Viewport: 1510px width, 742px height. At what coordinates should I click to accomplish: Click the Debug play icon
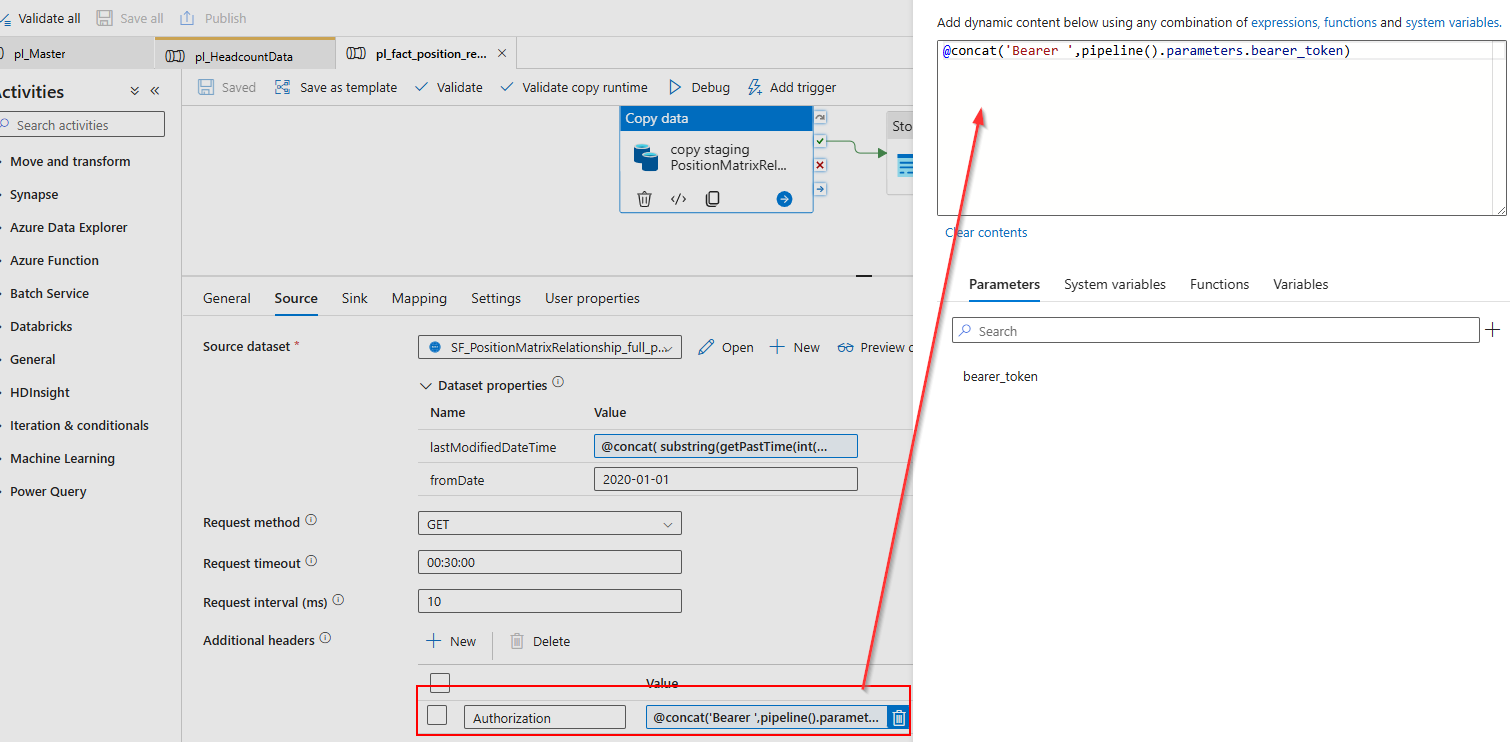coord(675,87)
